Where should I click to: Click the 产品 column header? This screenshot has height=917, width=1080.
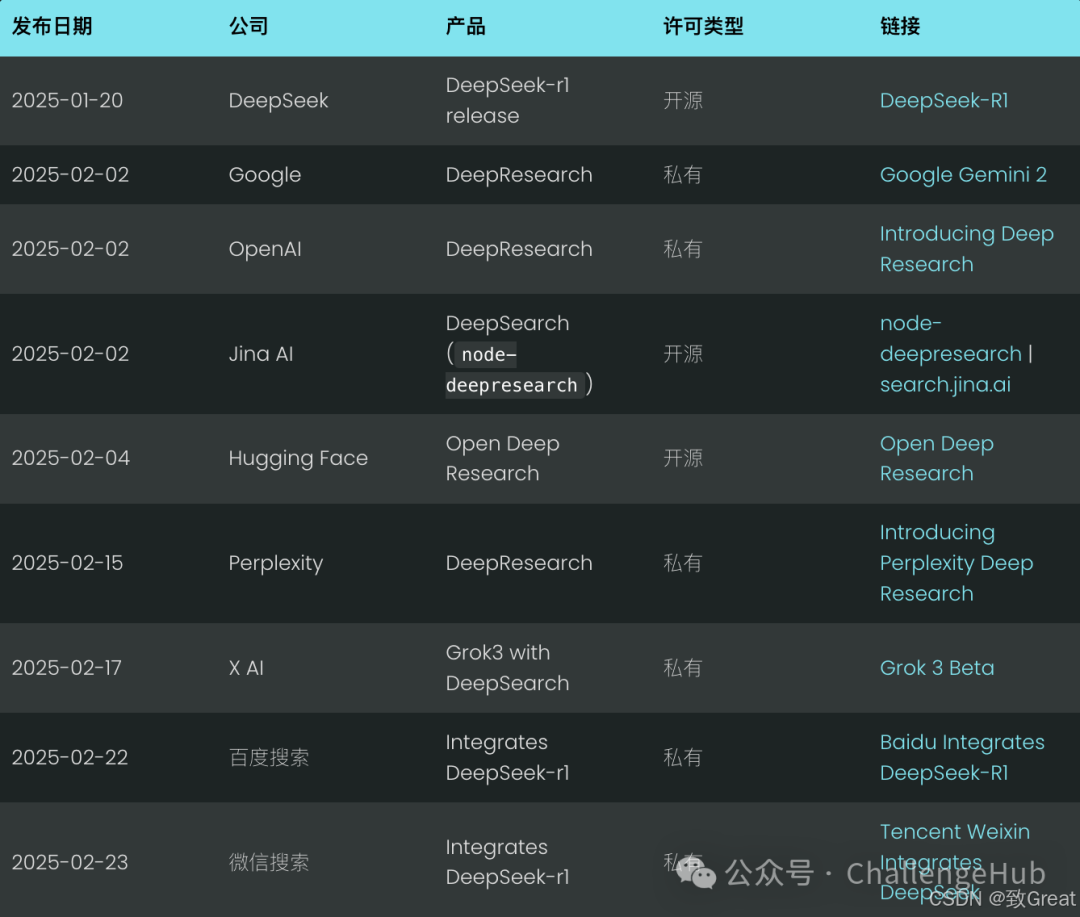[464, 27]
